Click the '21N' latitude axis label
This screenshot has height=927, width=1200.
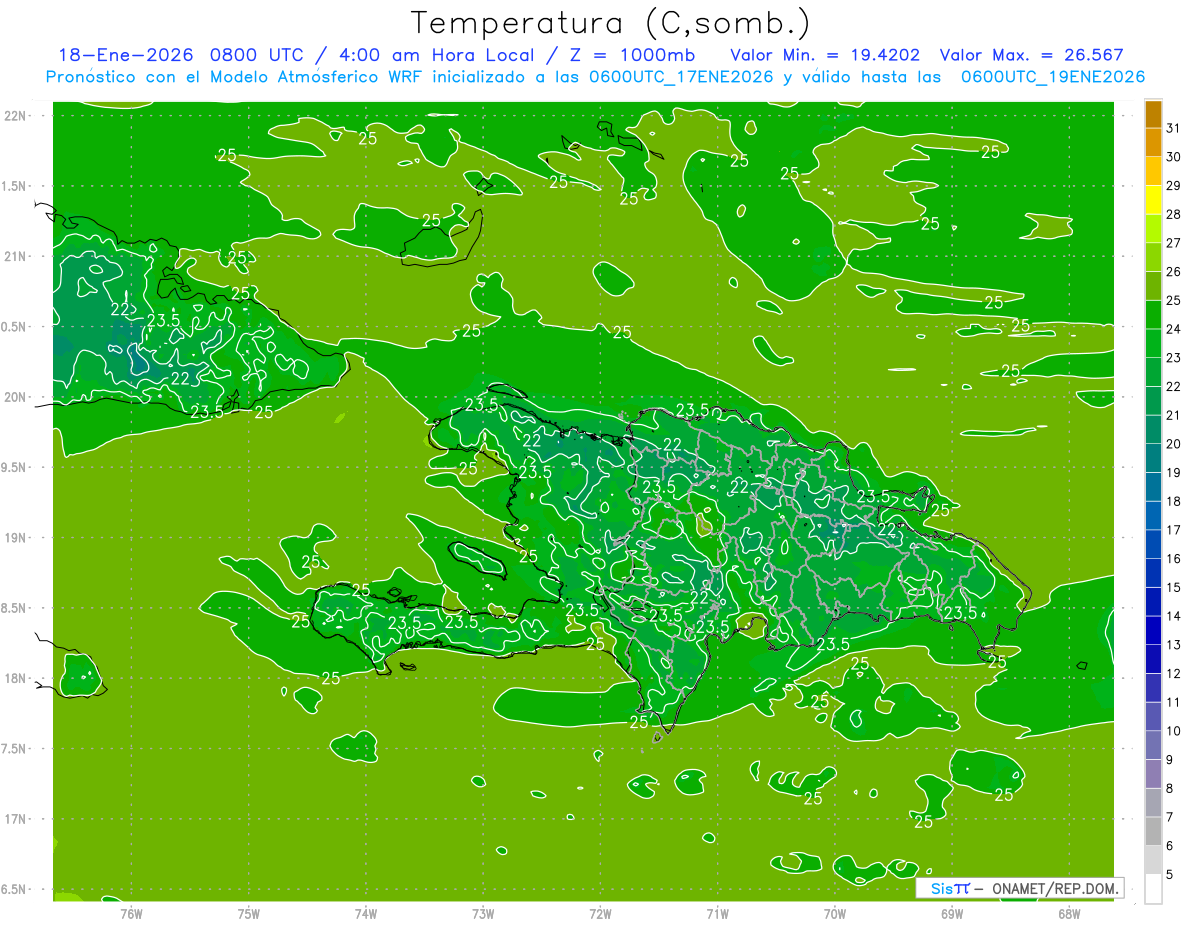pyautogui.click(x=15, y=256)
